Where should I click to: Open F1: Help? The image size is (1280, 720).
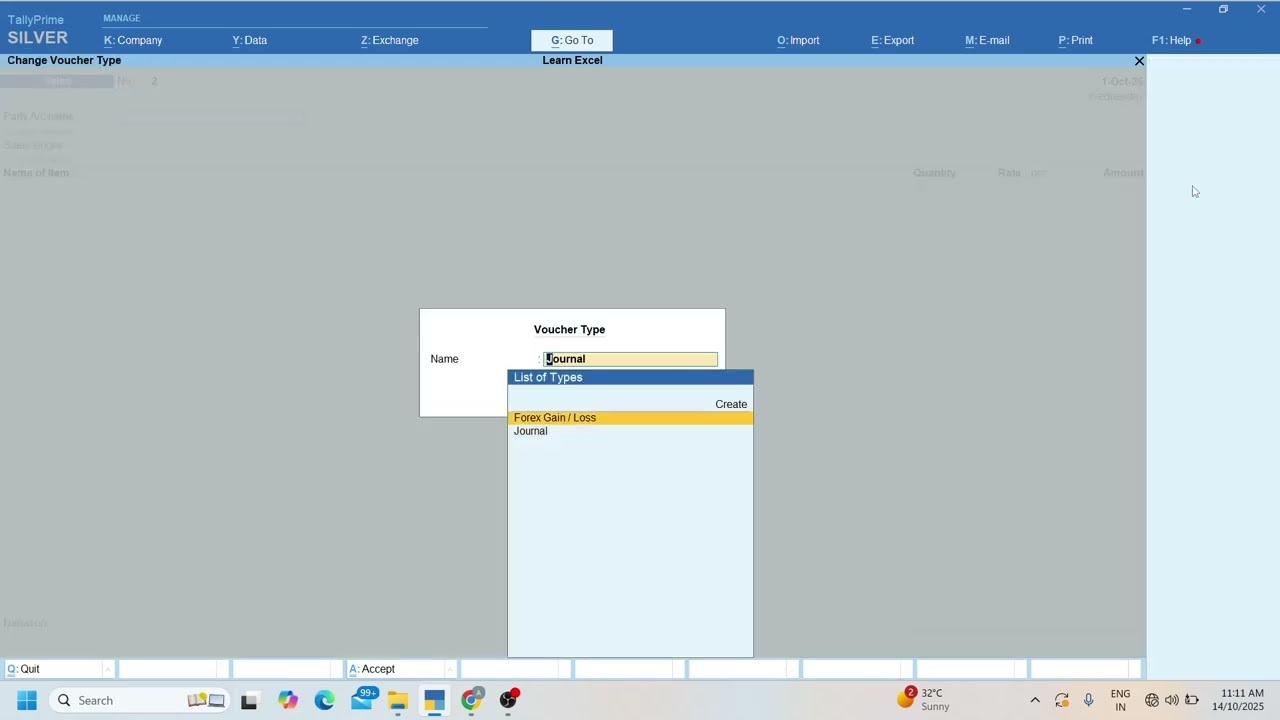(1175, 40)
